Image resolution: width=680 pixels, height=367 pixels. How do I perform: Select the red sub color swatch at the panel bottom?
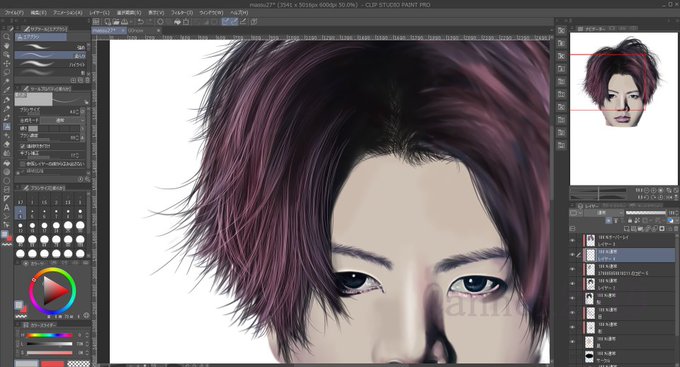point(52,364)
